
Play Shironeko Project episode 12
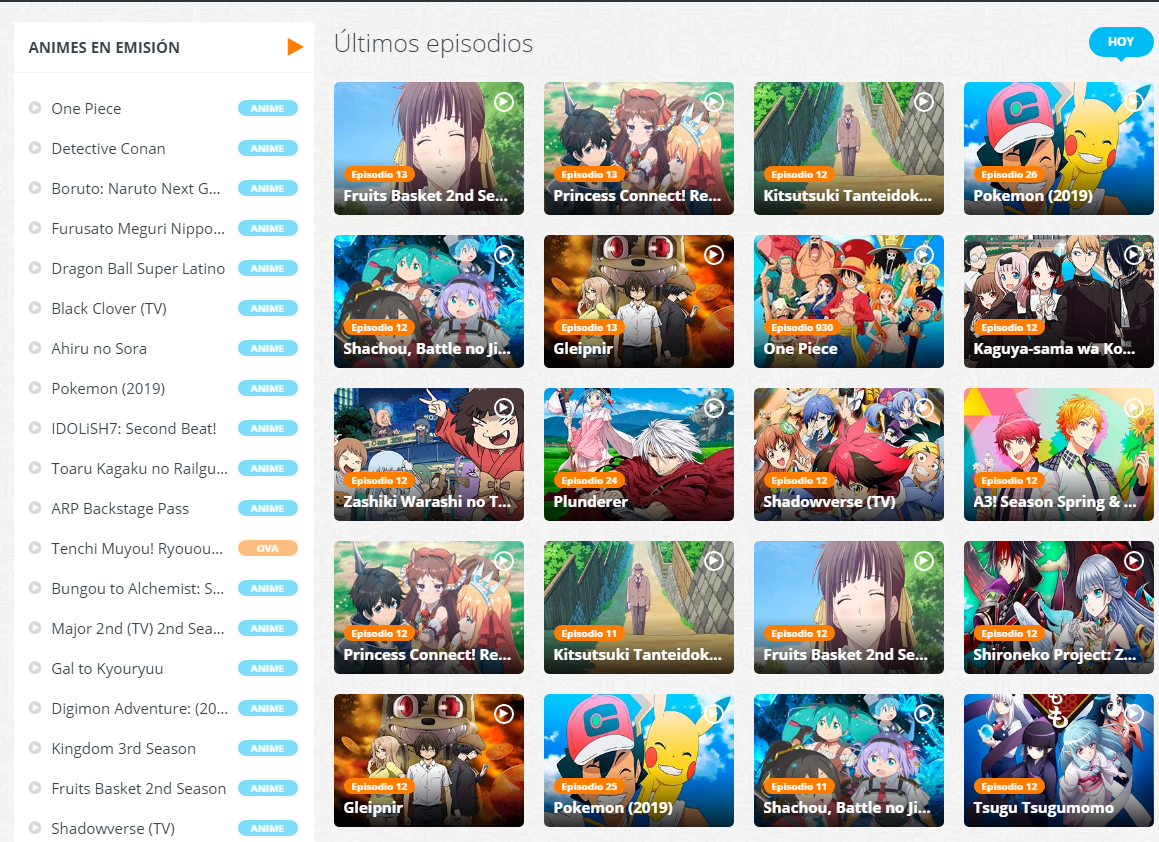click(x=1058, y=607)
